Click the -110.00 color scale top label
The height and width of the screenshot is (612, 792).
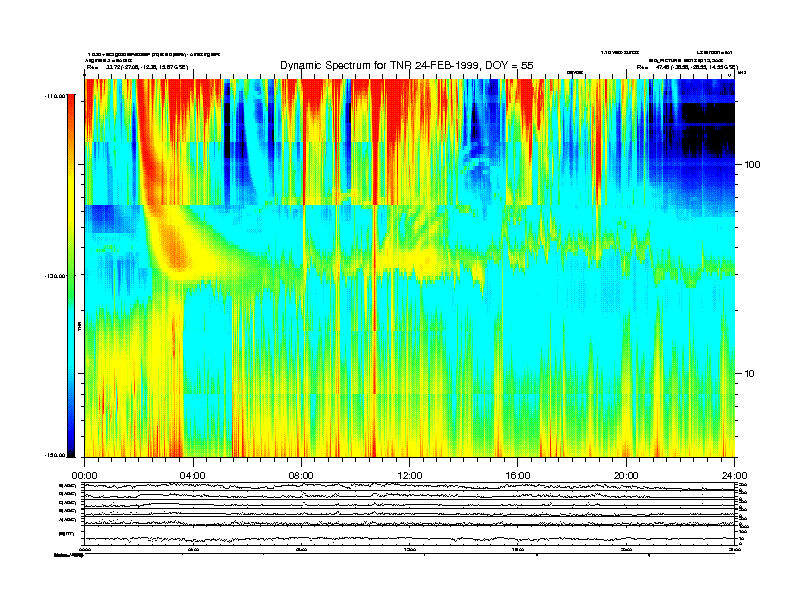pos(55,96)
